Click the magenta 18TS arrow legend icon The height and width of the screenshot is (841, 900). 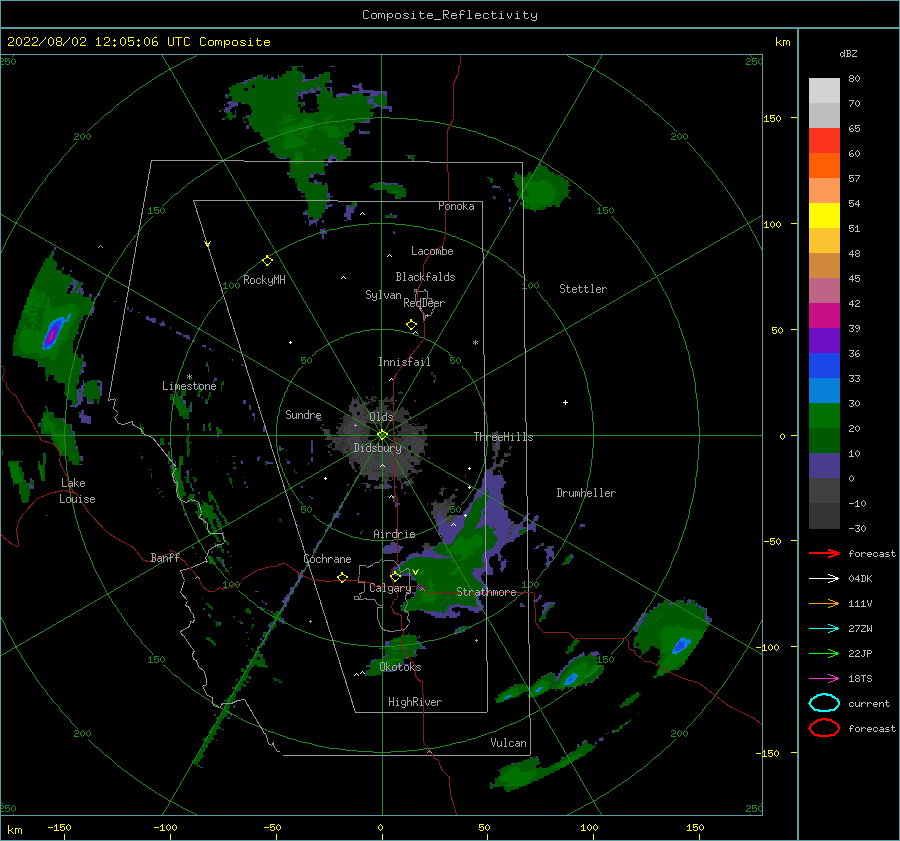click(824, 679)
